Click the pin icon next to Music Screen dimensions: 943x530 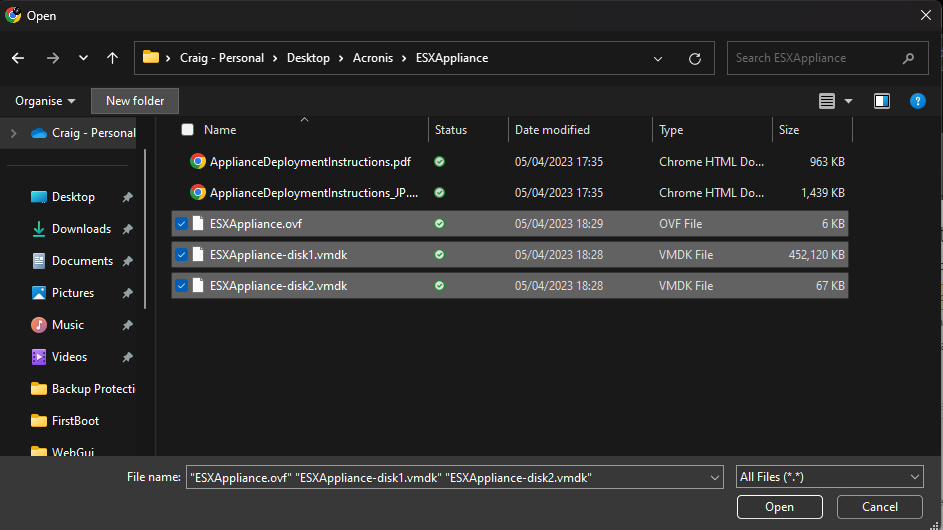(127, 325)
